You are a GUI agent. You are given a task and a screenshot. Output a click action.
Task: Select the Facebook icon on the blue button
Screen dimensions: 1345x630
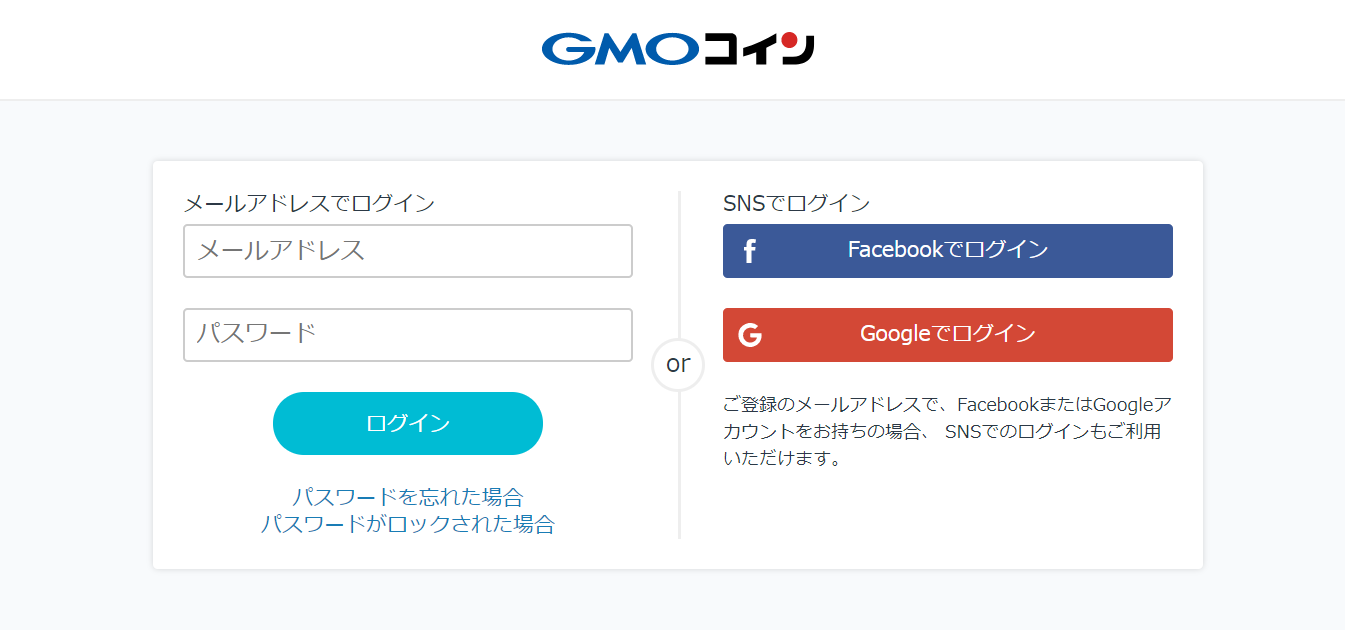(749, 251)
